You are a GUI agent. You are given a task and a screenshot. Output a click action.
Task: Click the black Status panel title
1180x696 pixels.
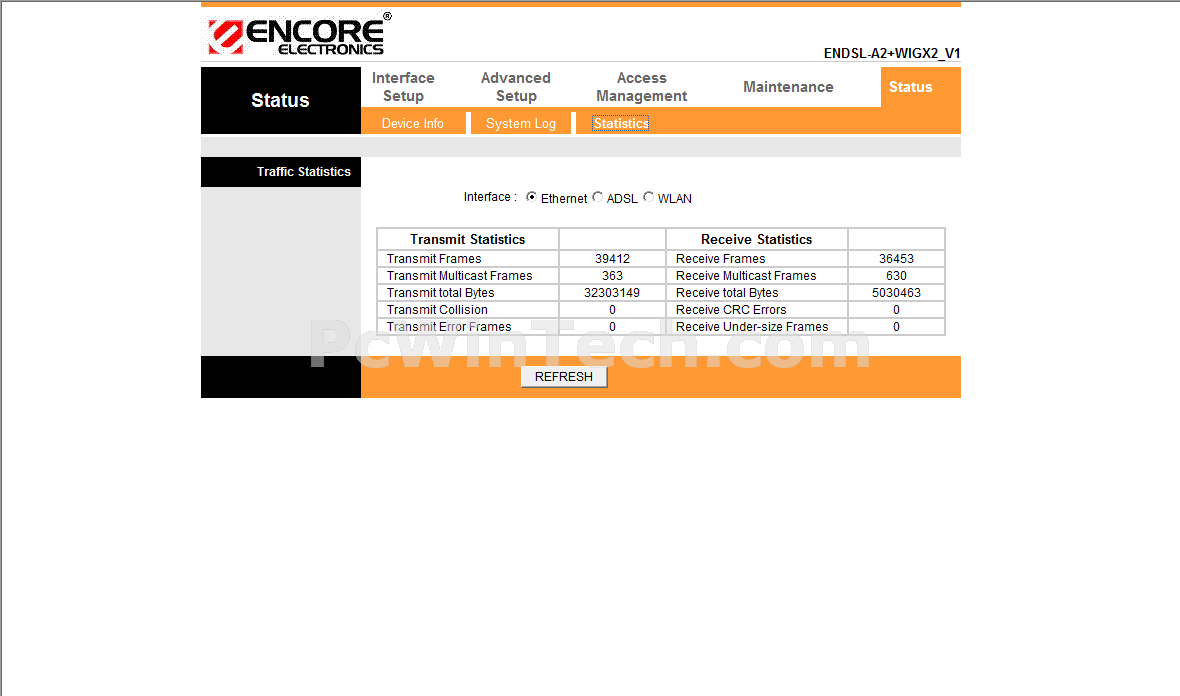[x=280, y=100]
